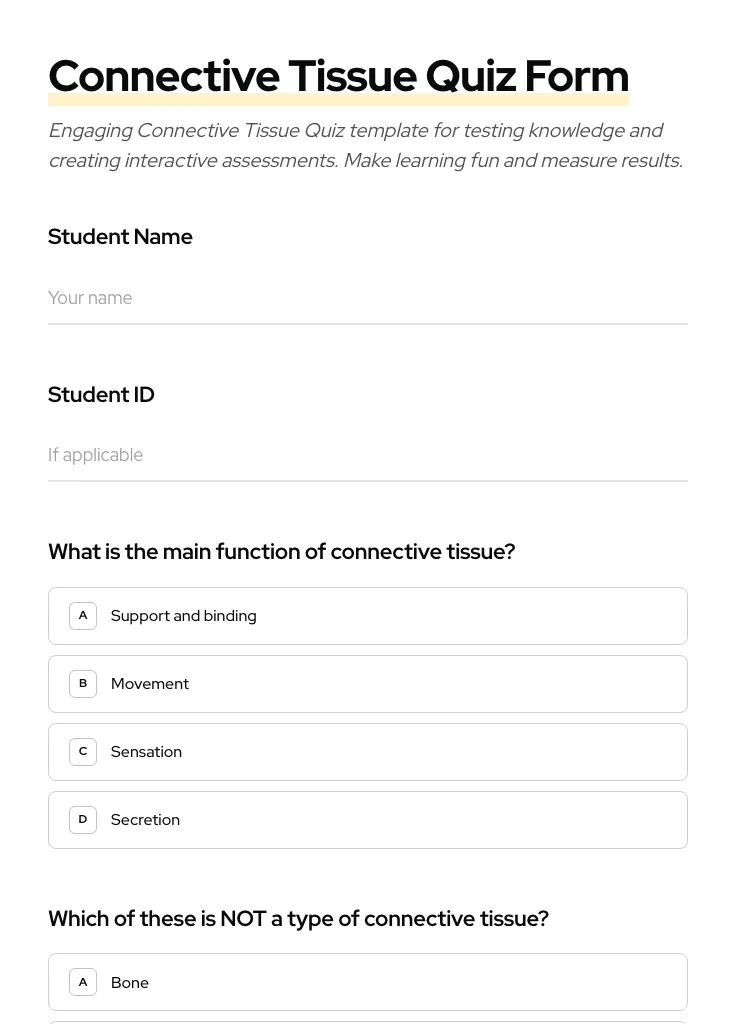Click the A badge next to Bone
This screenshot has height=1024, width=736.
(x=83, y=981)
